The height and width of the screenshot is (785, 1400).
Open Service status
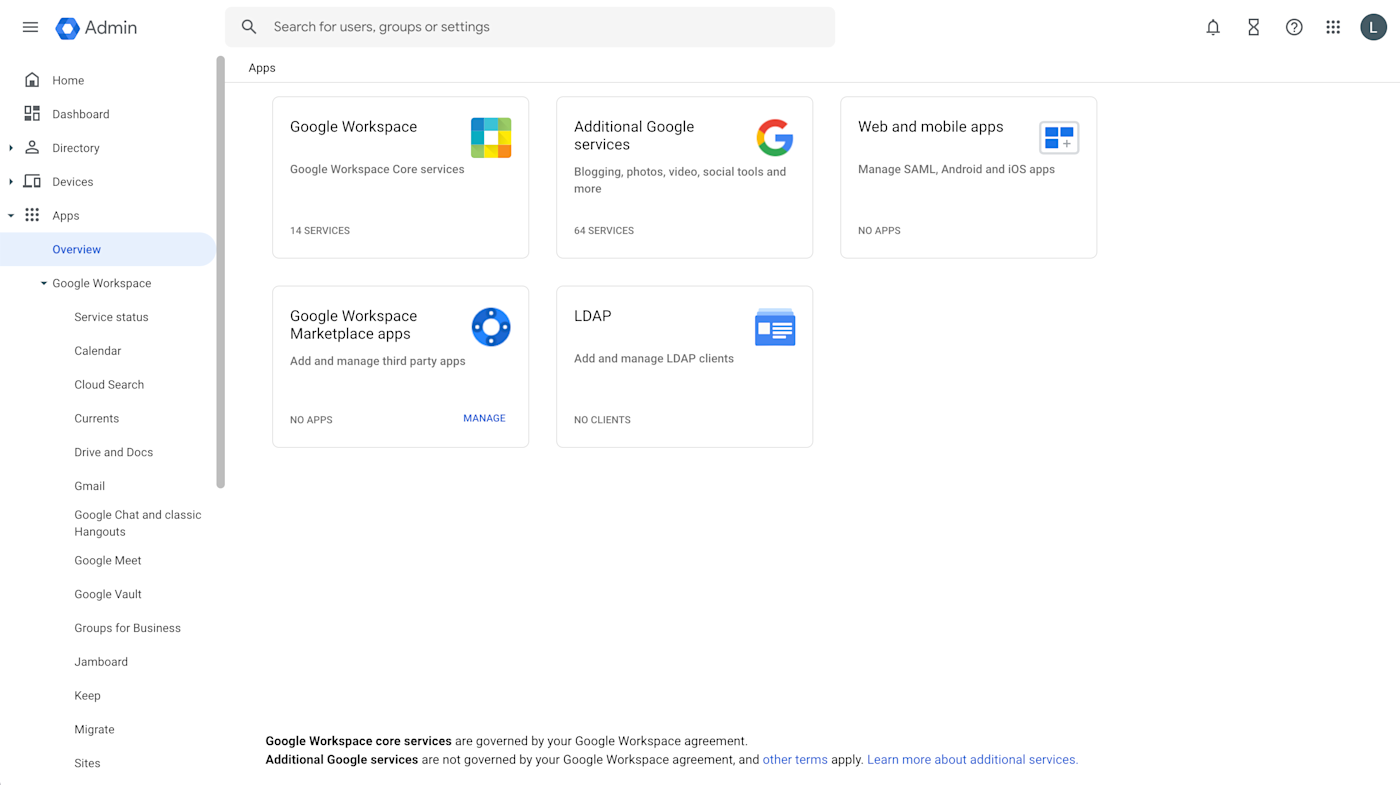(111, 317)
